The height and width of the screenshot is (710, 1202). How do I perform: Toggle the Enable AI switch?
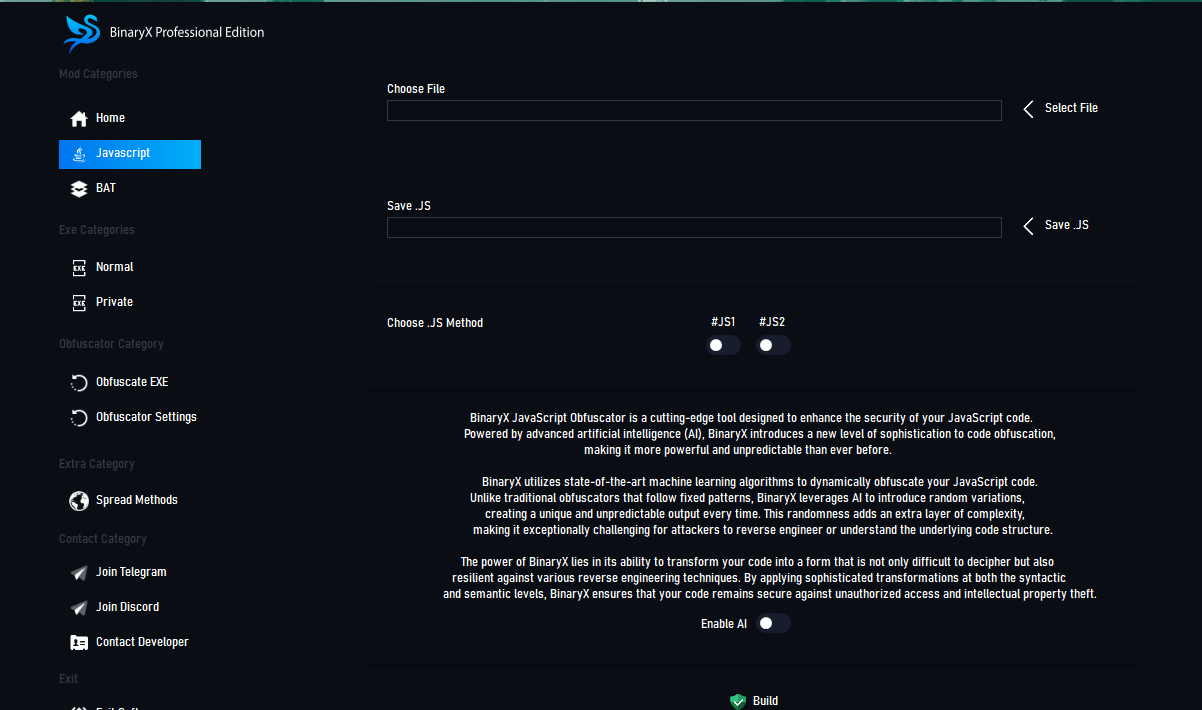click(772, 622)
